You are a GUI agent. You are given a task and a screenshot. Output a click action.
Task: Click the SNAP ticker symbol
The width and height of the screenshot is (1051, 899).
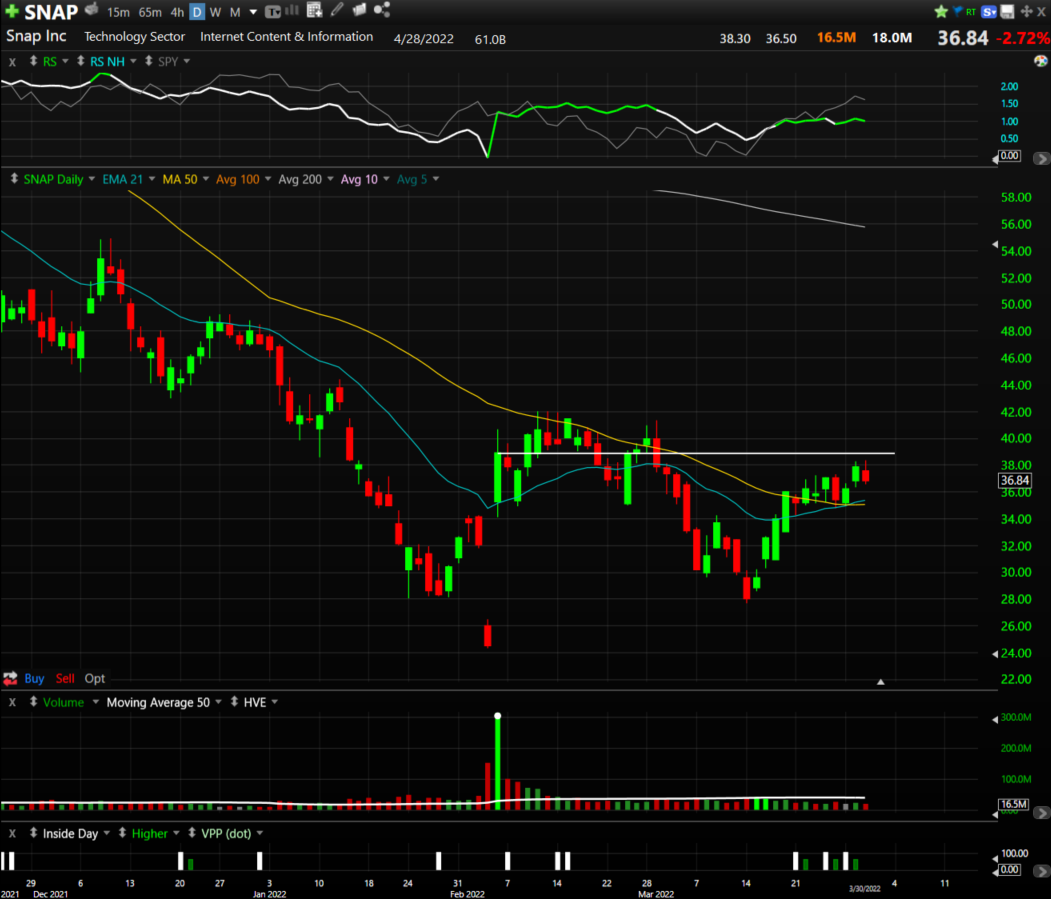tap(51, 12)
